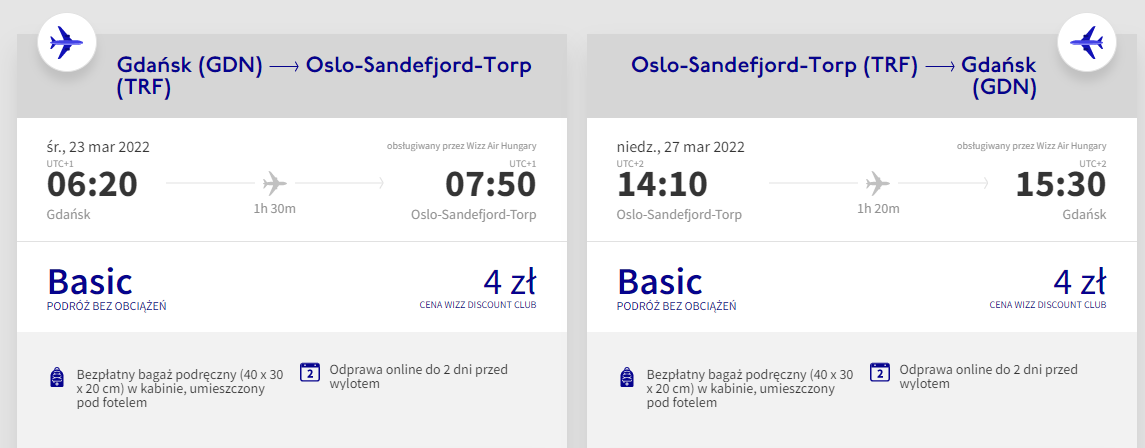
Task: Click the calendar check-in icon in the outbound card
Action: click(310, 372)
